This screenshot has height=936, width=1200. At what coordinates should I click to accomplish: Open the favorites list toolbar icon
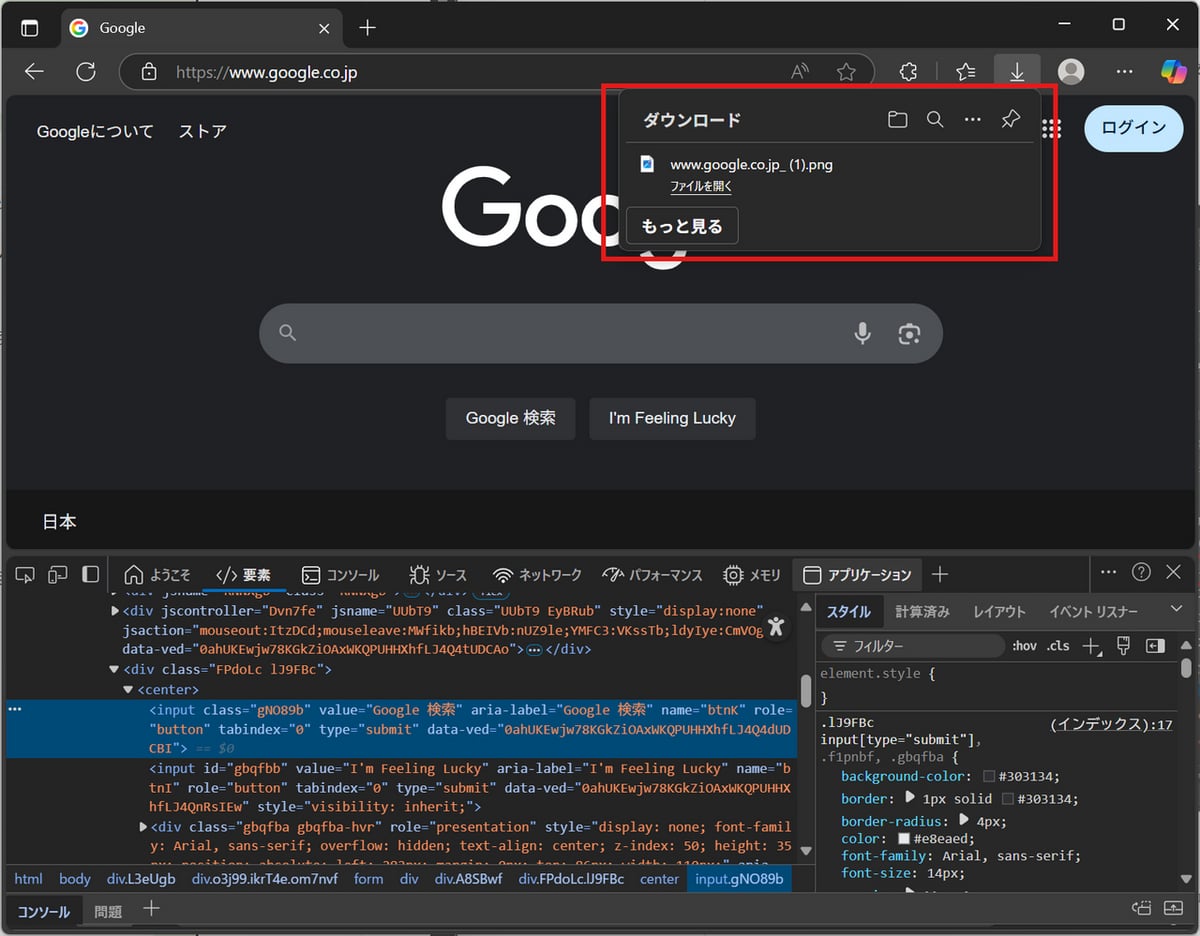coord(965,72)
